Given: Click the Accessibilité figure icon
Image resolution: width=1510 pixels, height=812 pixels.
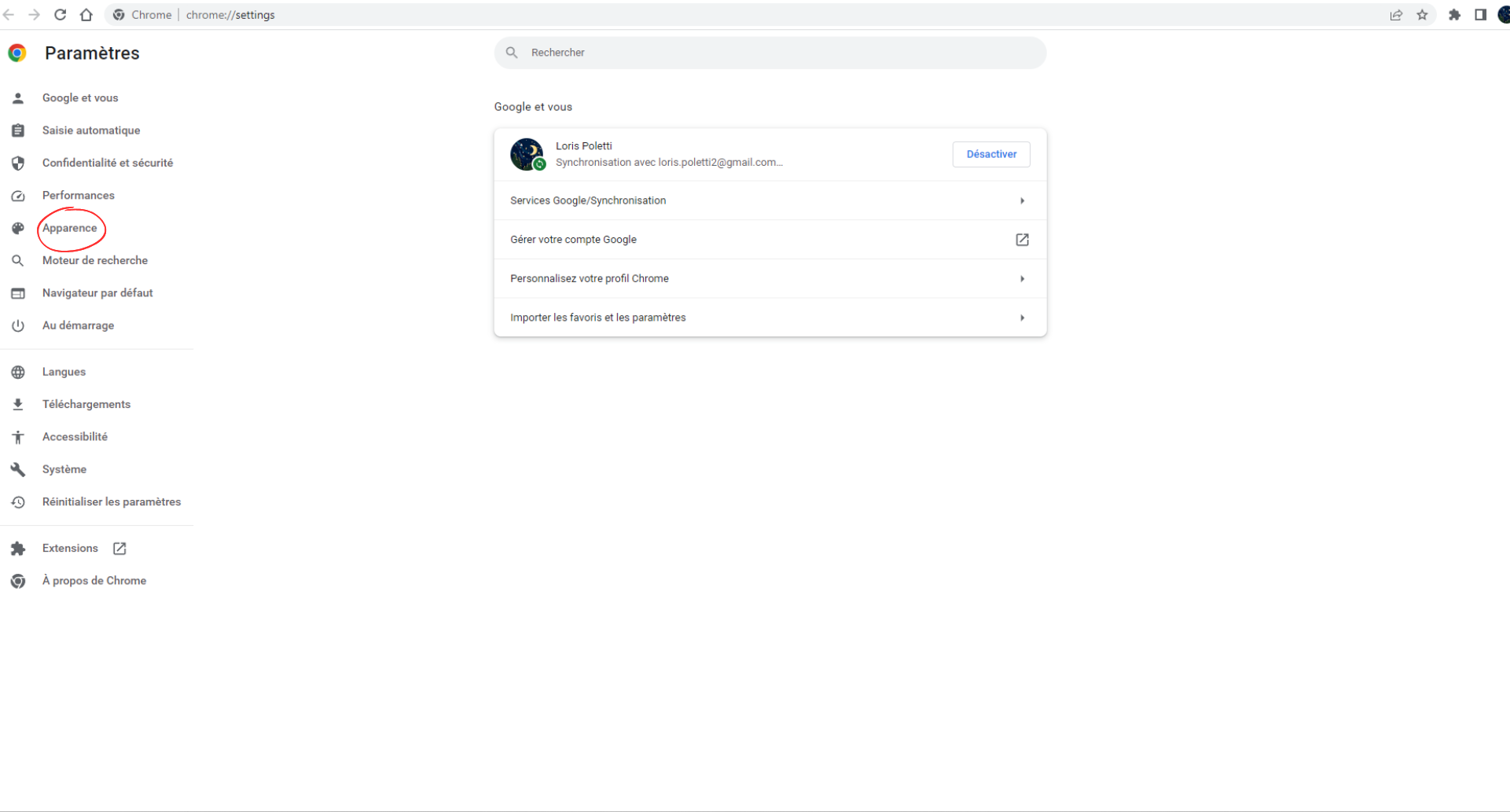Looking at the screenshot, I should [x=18, y=437].
